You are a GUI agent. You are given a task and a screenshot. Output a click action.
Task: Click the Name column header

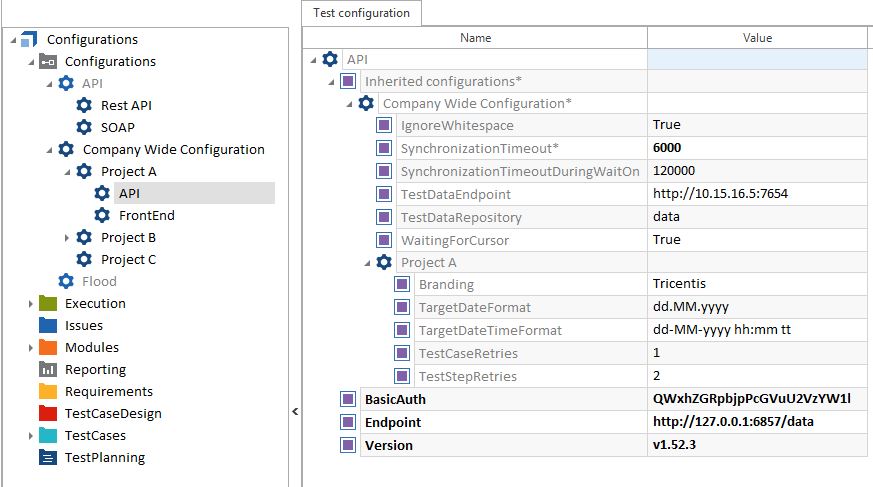[x=475, y=38]
